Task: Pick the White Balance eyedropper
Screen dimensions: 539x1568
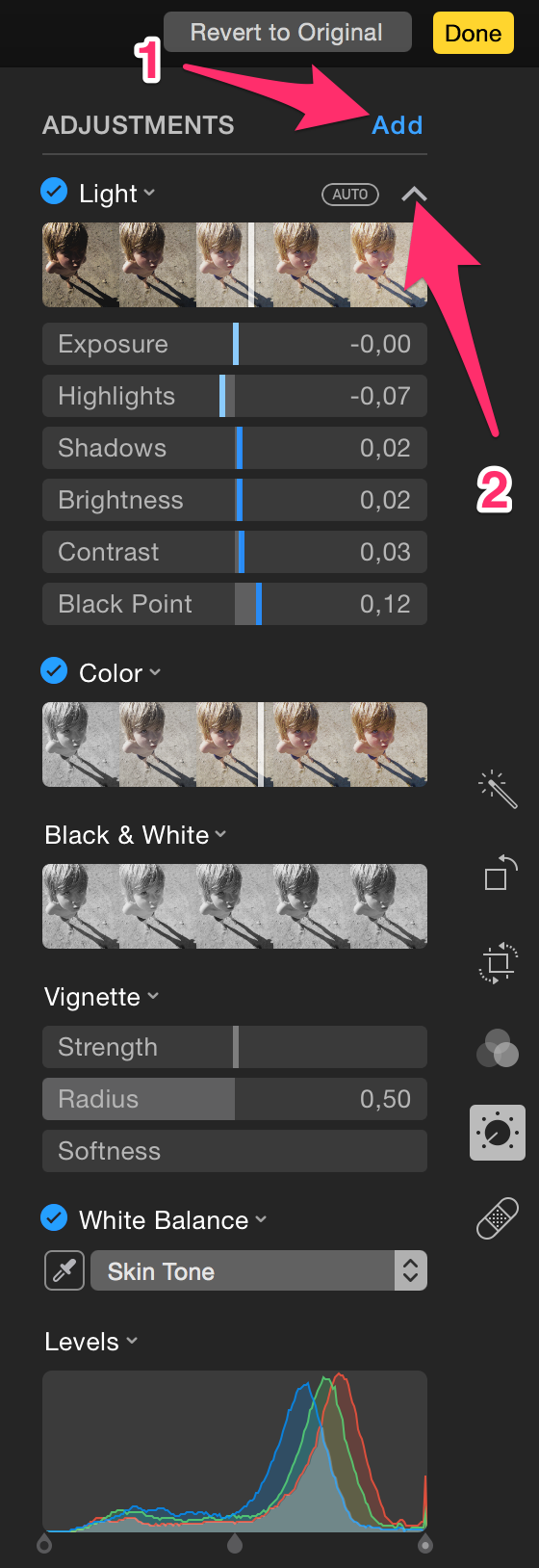Action: click(64, 1270)
